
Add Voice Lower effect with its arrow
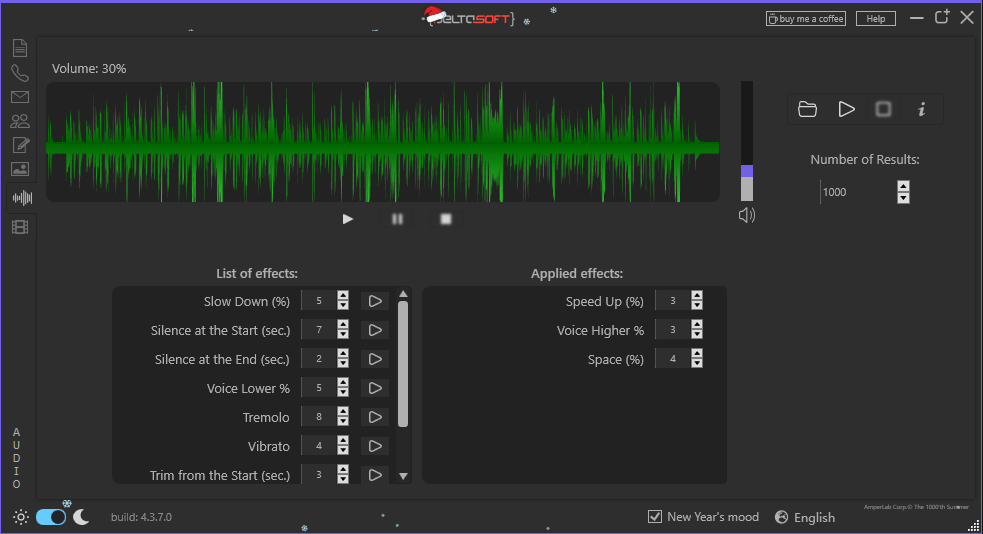click(x=375, y=388)
